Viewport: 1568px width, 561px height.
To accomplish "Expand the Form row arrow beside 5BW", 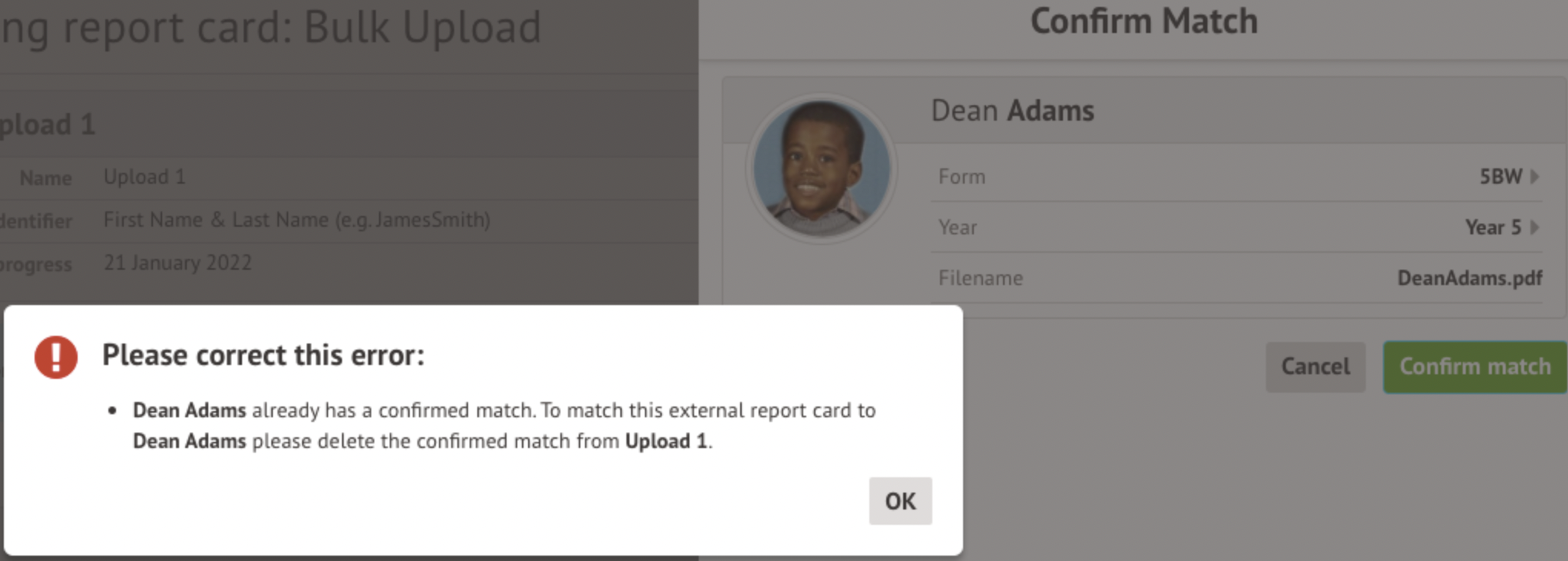I will pos(1534,177).
